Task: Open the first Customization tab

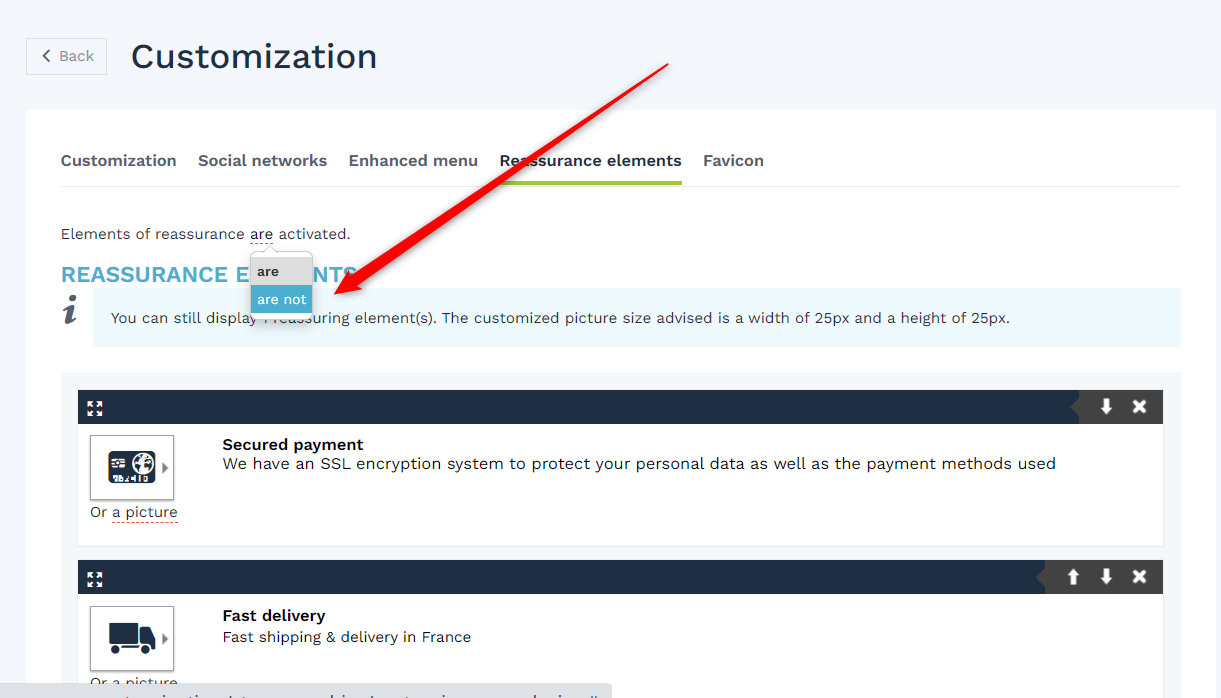Action: [x=118, y=160]
